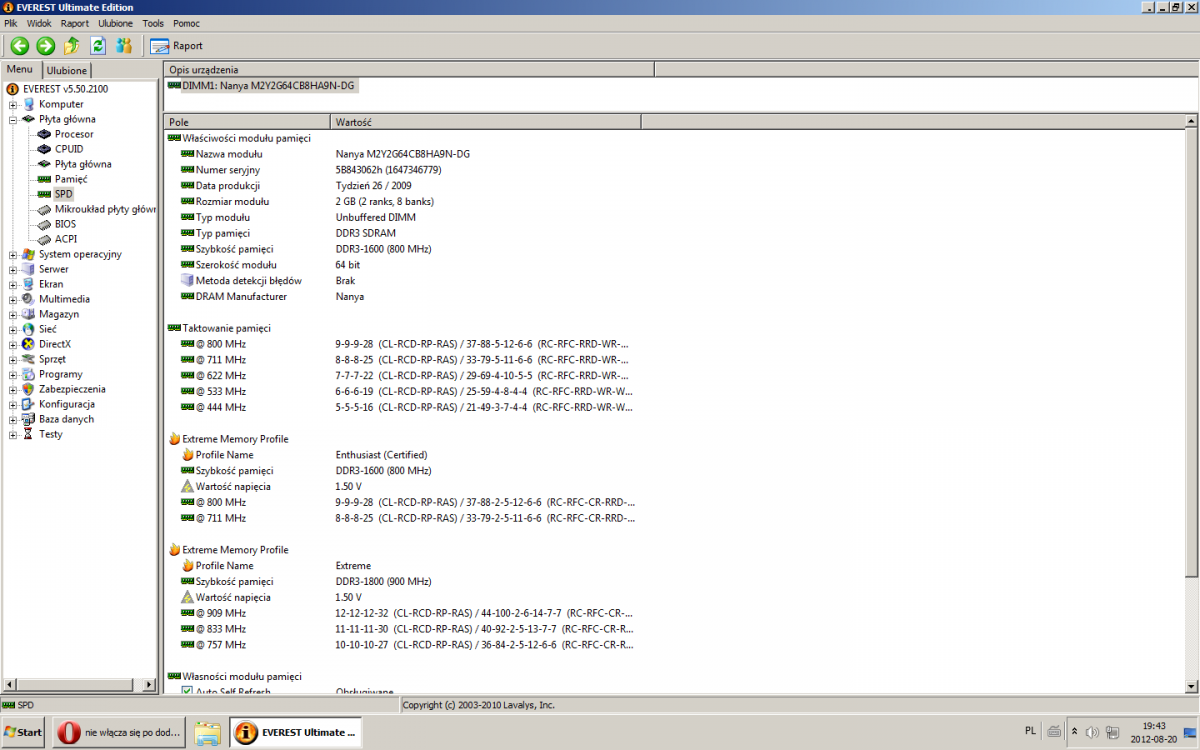The width and height of the screenshot is (1200, 750).
Task: Select Sprzęt in the tree
Action: tap(52, 359)
